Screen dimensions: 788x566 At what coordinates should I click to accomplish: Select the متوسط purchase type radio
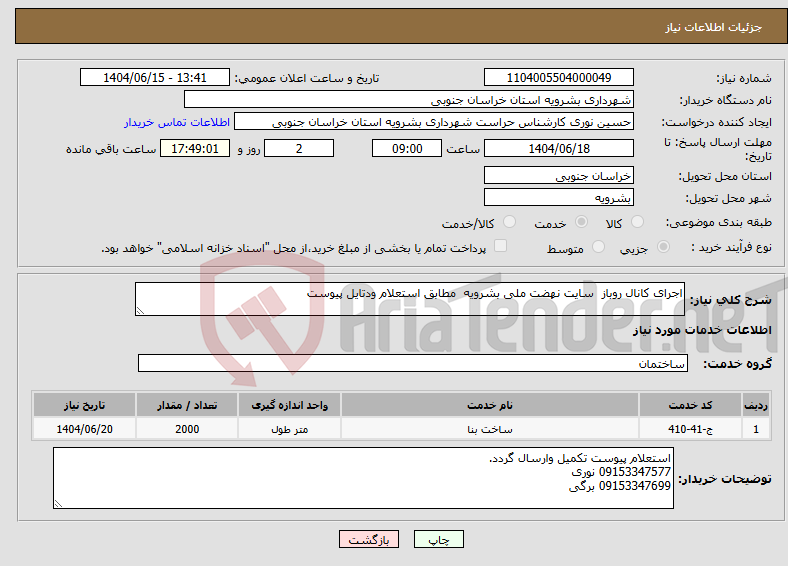(599, 246)
